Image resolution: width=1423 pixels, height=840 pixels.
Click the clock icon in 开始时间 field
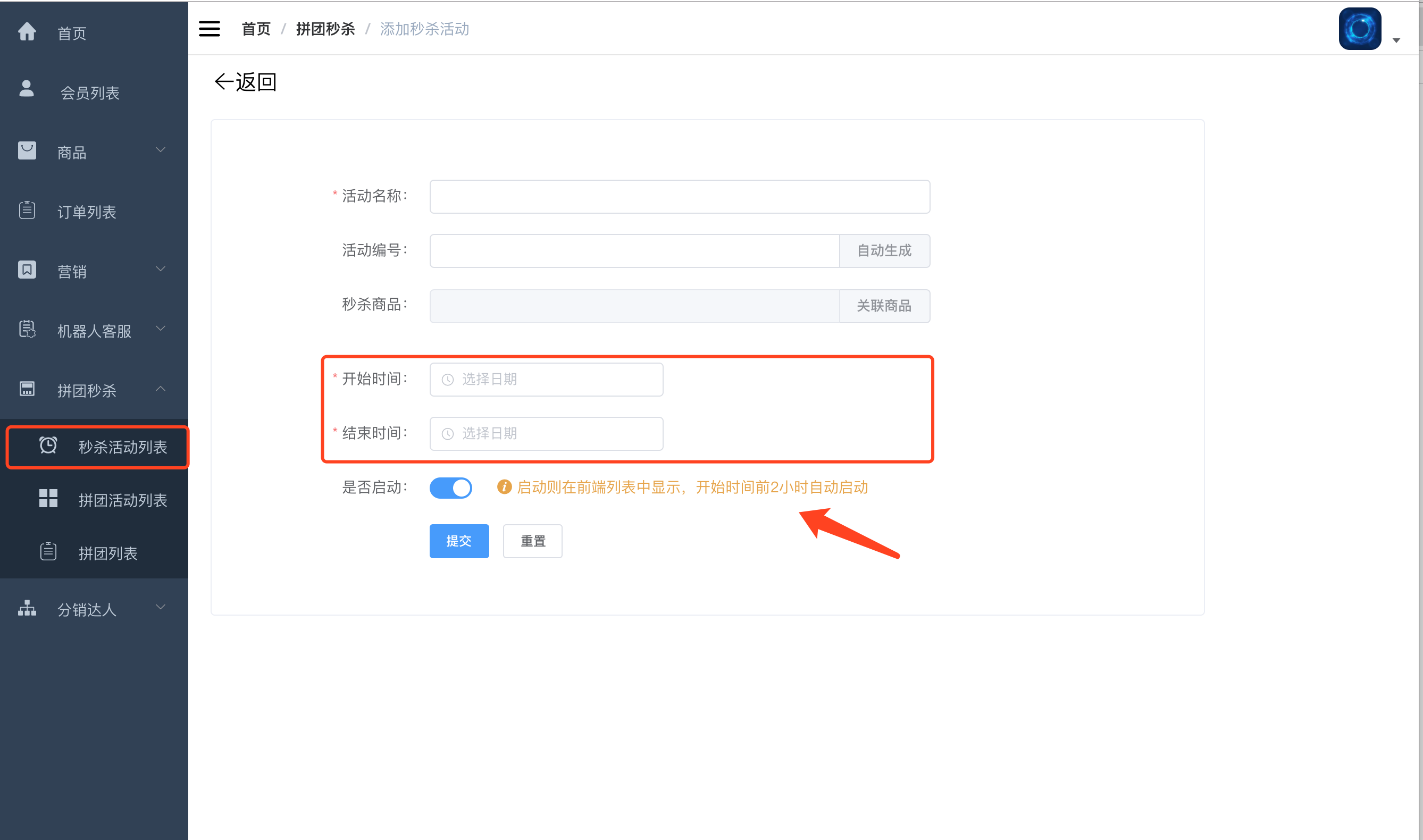(x=448, y=380)
